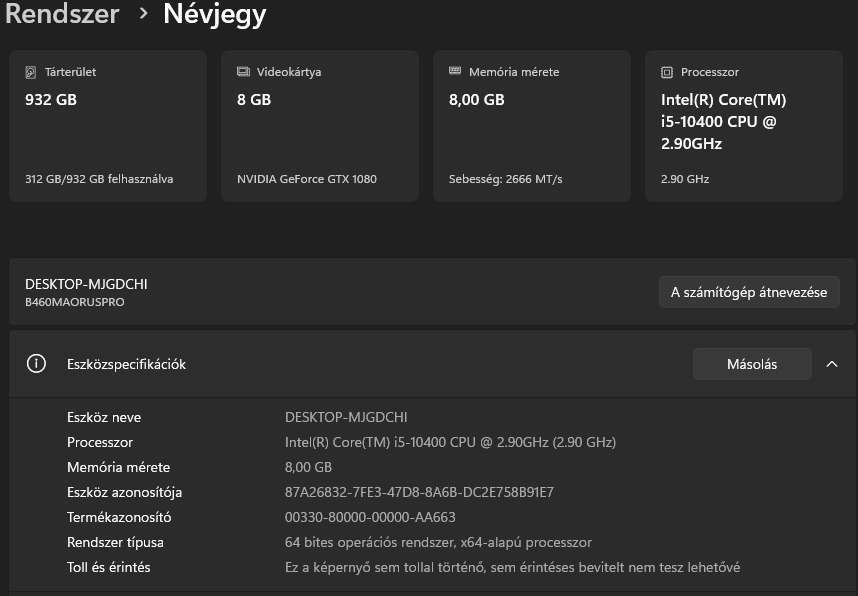Click the Rendszer típusa value text
This screenshot has height=596, width=858.
pos(438,542)
